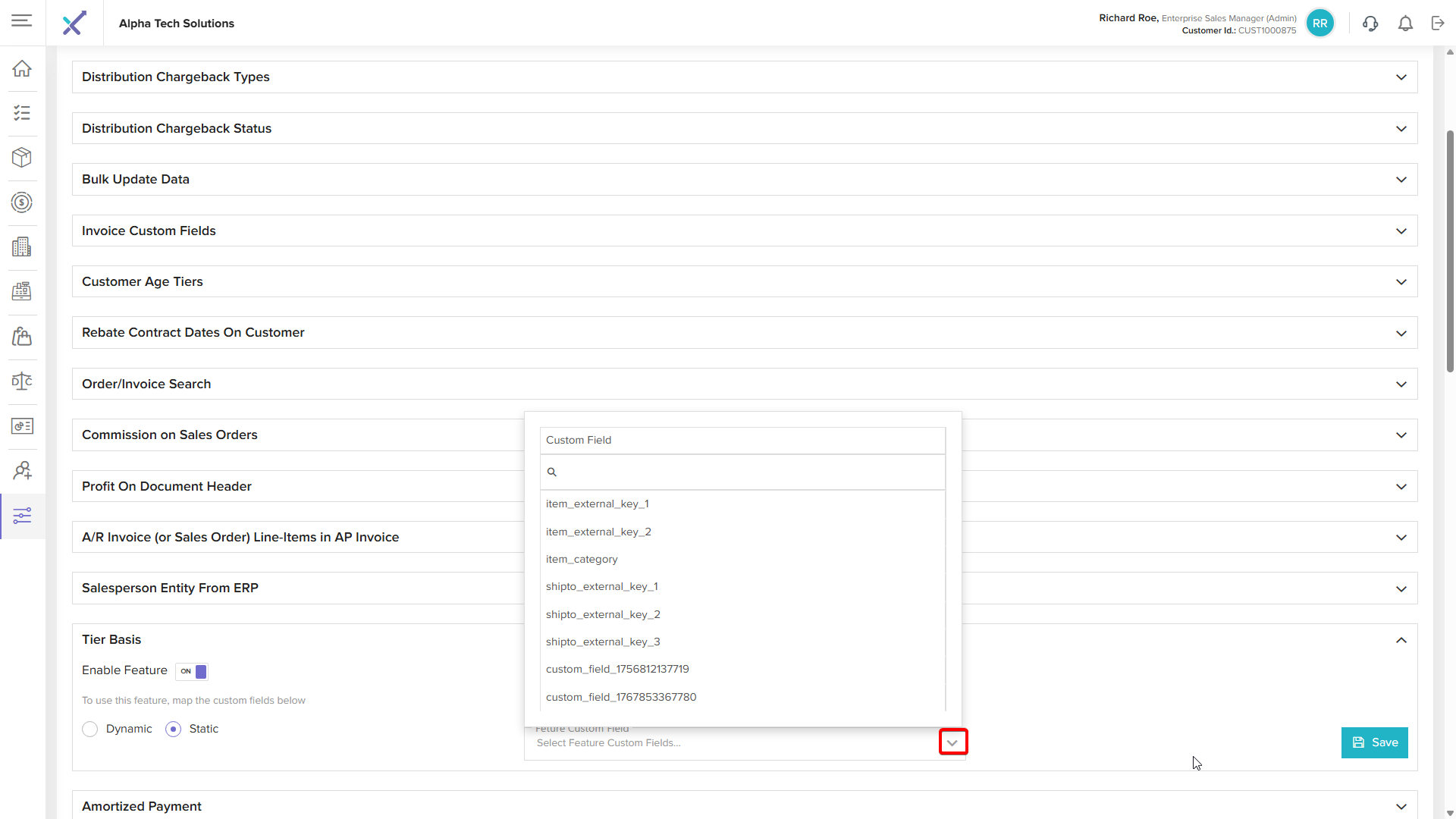Screen dimensions: 1456x819
Task: Open the balance scale sidebar icon
Action: [x=22, y=381]
